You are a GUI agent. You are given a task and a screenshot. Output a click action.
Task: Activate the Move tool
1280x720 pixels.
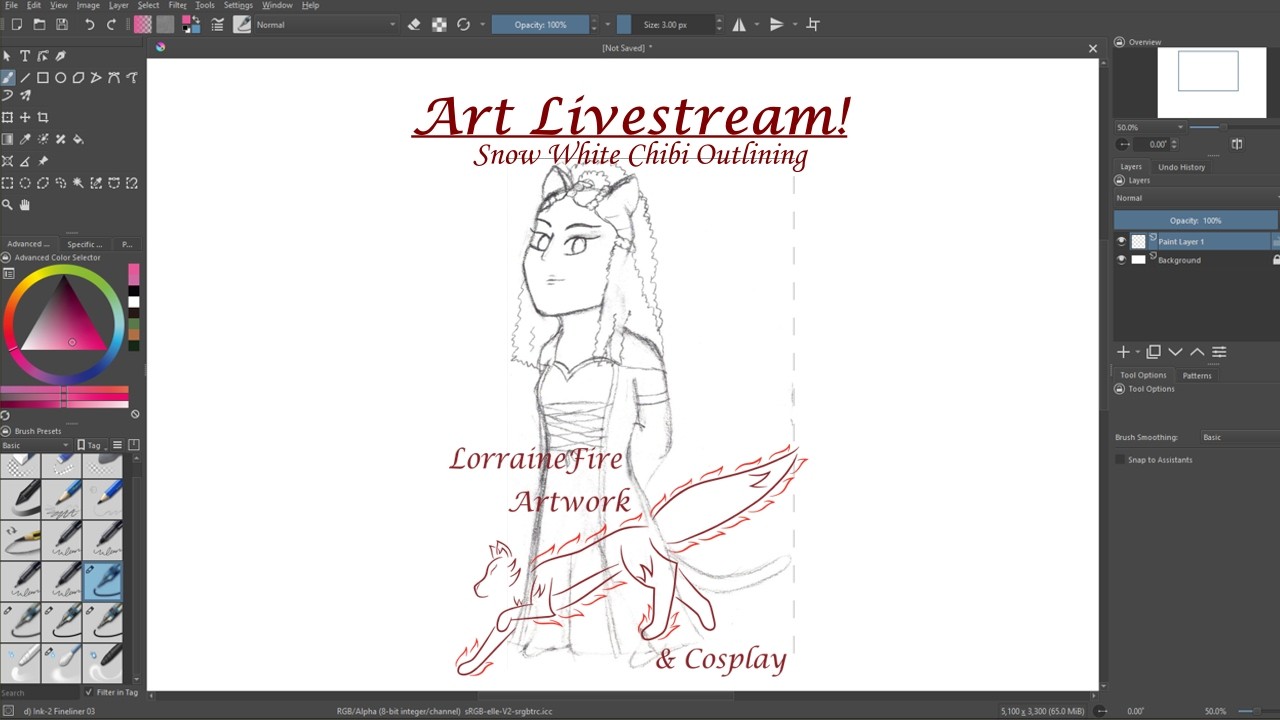coord(25,117)
